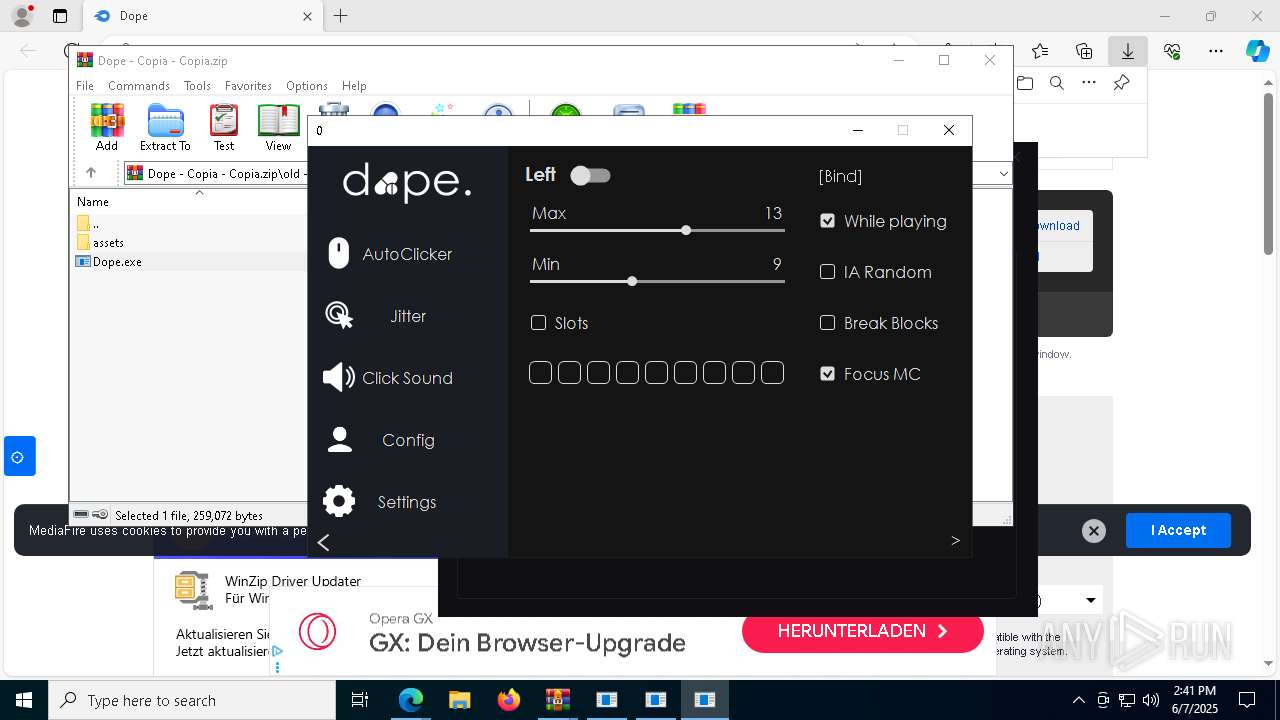This screenshot has height=720, width=1280.
Task: Open the Favorites menu in WinRAR
Action: (248, 86)
